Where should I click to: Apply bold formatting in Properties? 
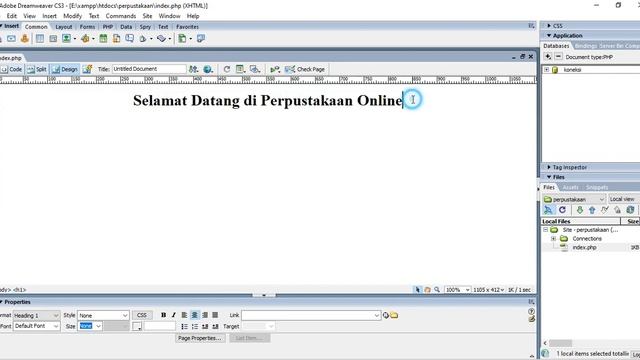[163, 315]
